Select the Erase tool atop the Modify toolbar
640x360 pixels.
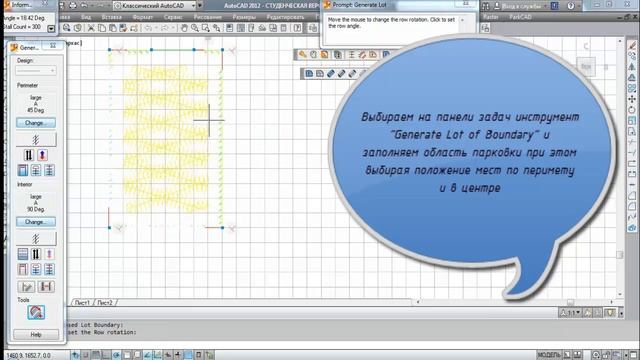632,44
